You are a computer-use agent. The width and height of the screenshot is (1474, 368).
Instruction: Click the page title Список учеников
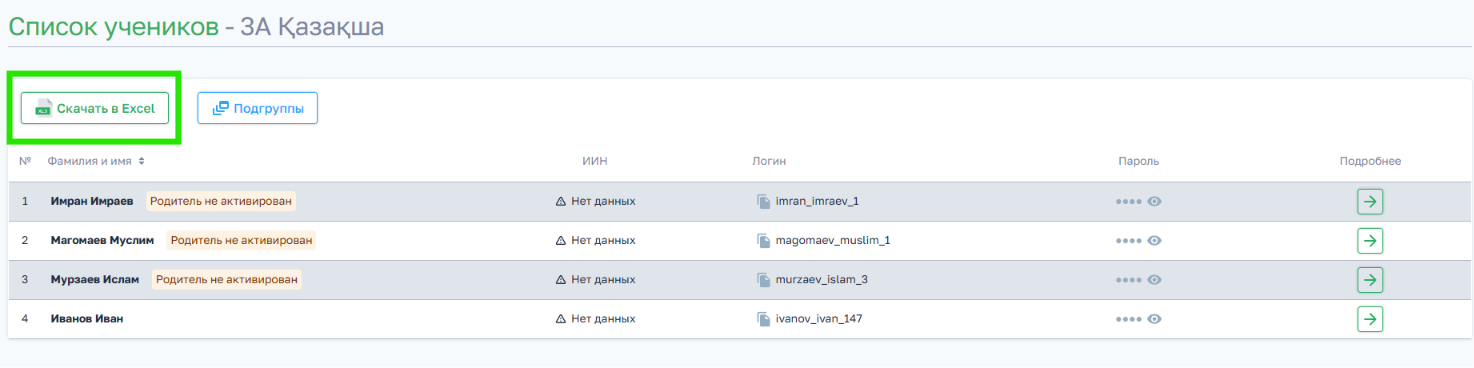[x=113, y=27]
